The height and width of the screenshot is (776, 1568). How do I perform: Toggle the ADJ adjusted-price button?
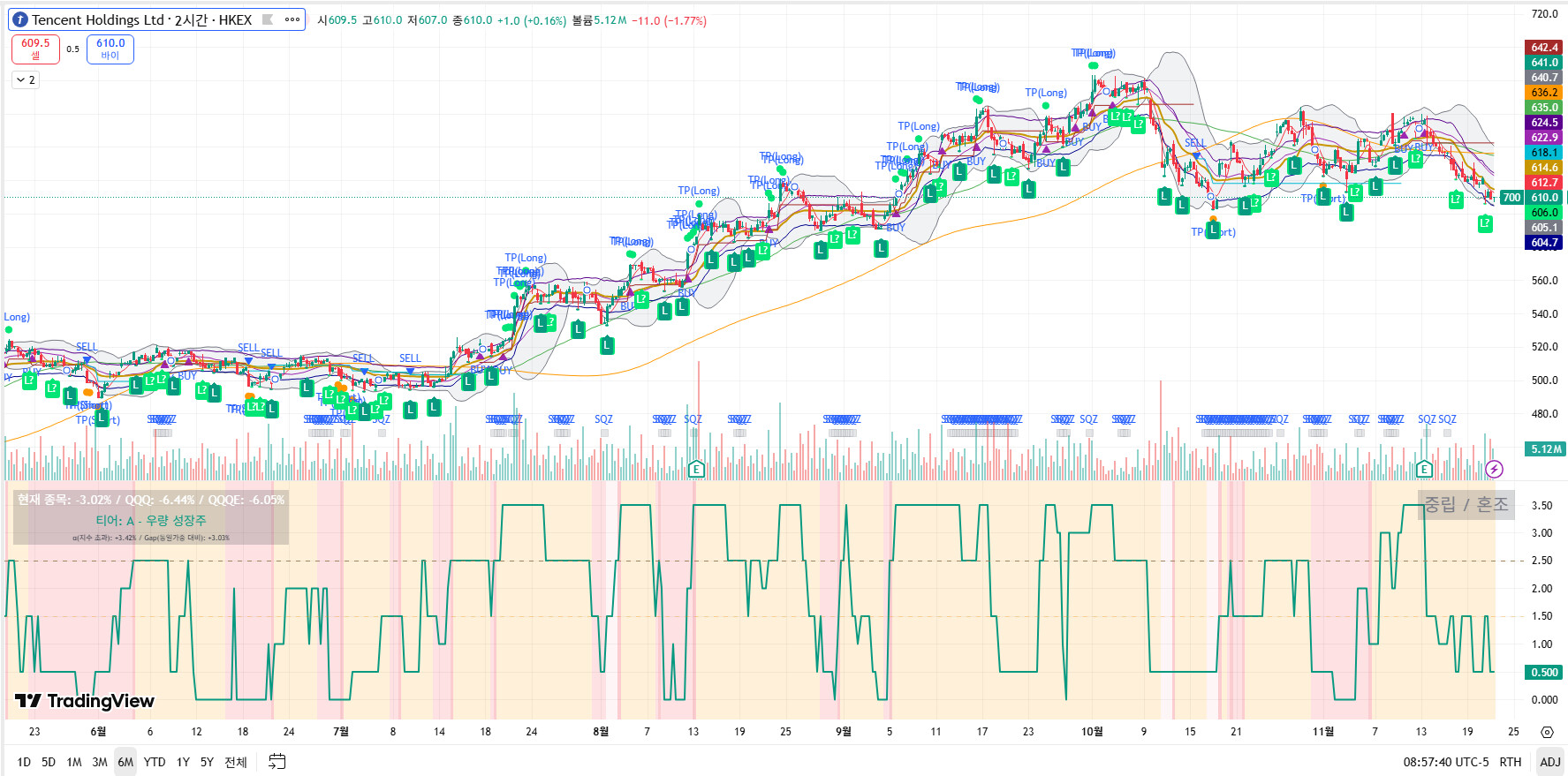[x=1550, y=762]
